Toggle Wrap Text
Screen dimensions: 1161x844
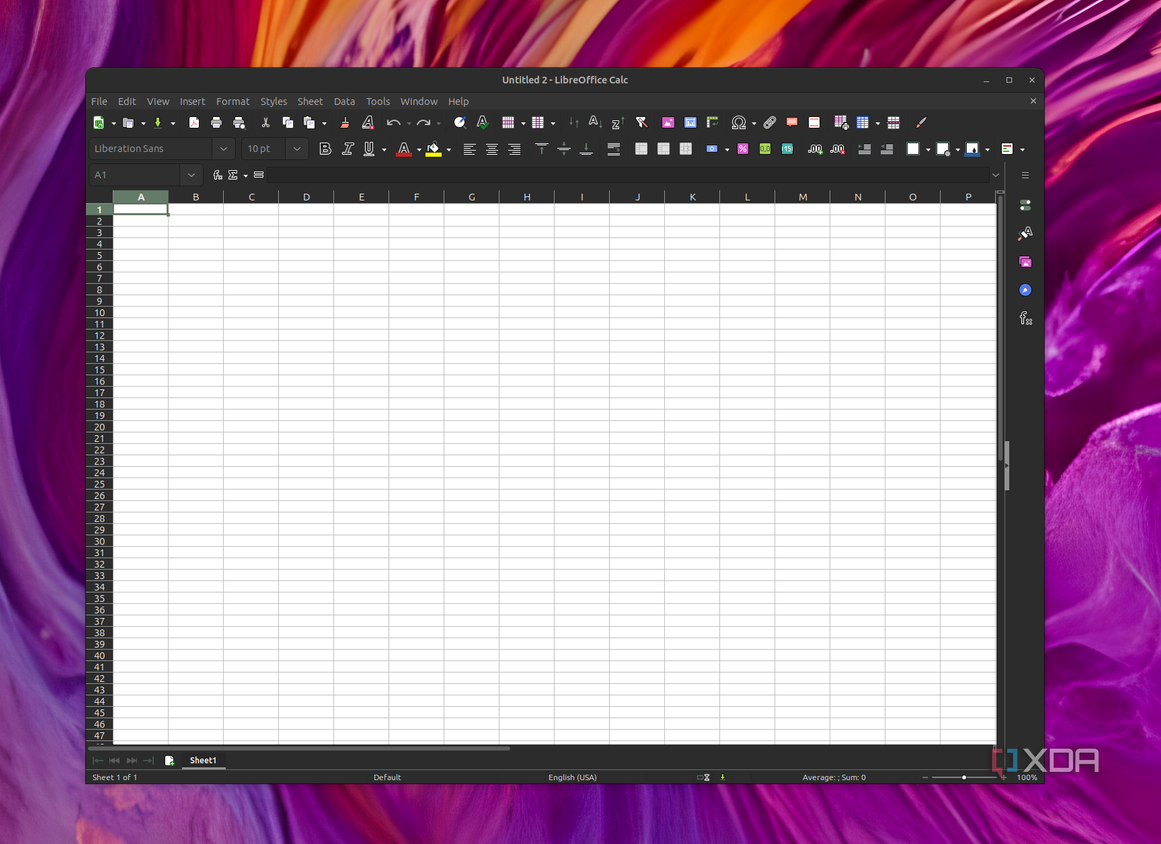click(x=613, y=149)
